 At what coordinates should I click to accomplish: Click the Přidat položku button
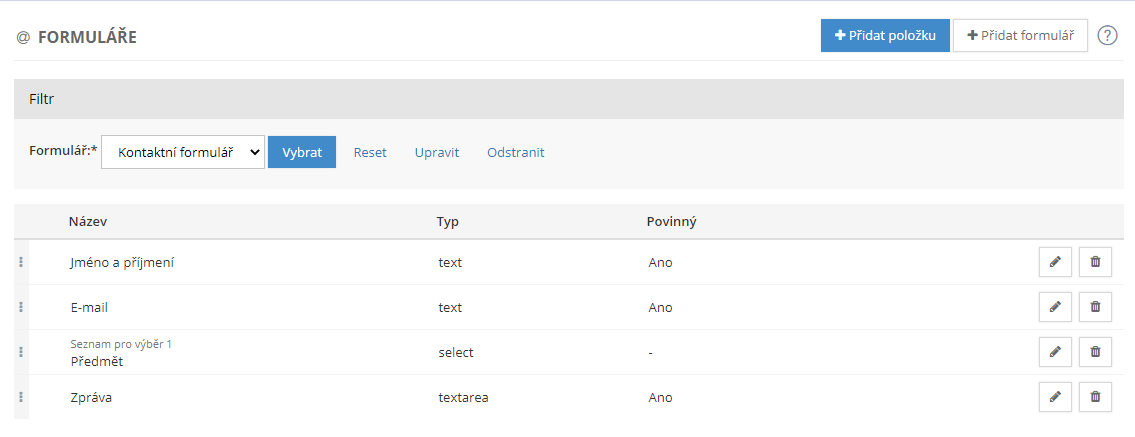point(885,35)
